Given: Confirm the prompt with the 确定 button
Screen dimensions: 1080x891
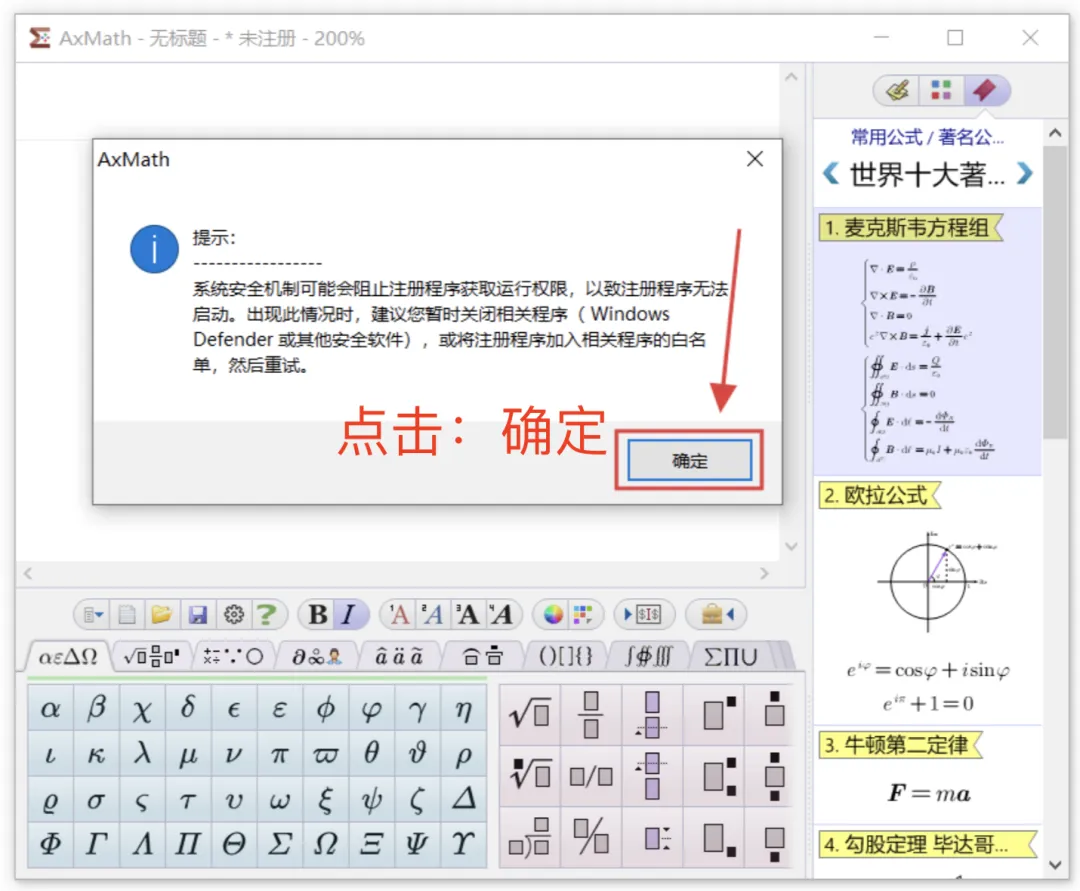Looking at the screenshot, I should coord(689,460).
